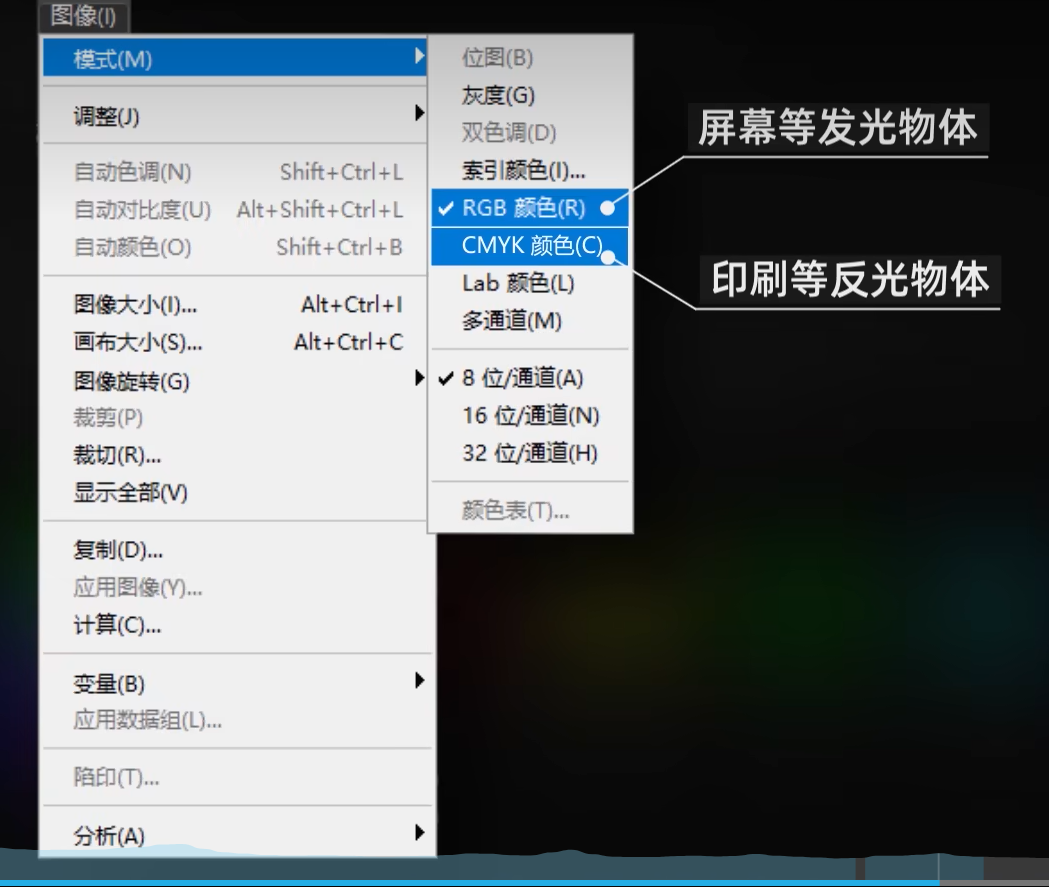This screenshot has height=887, width=1049.
Task: Click 裁切(R)... menu item
Action: pyautogui.click(x=117, y=456)
